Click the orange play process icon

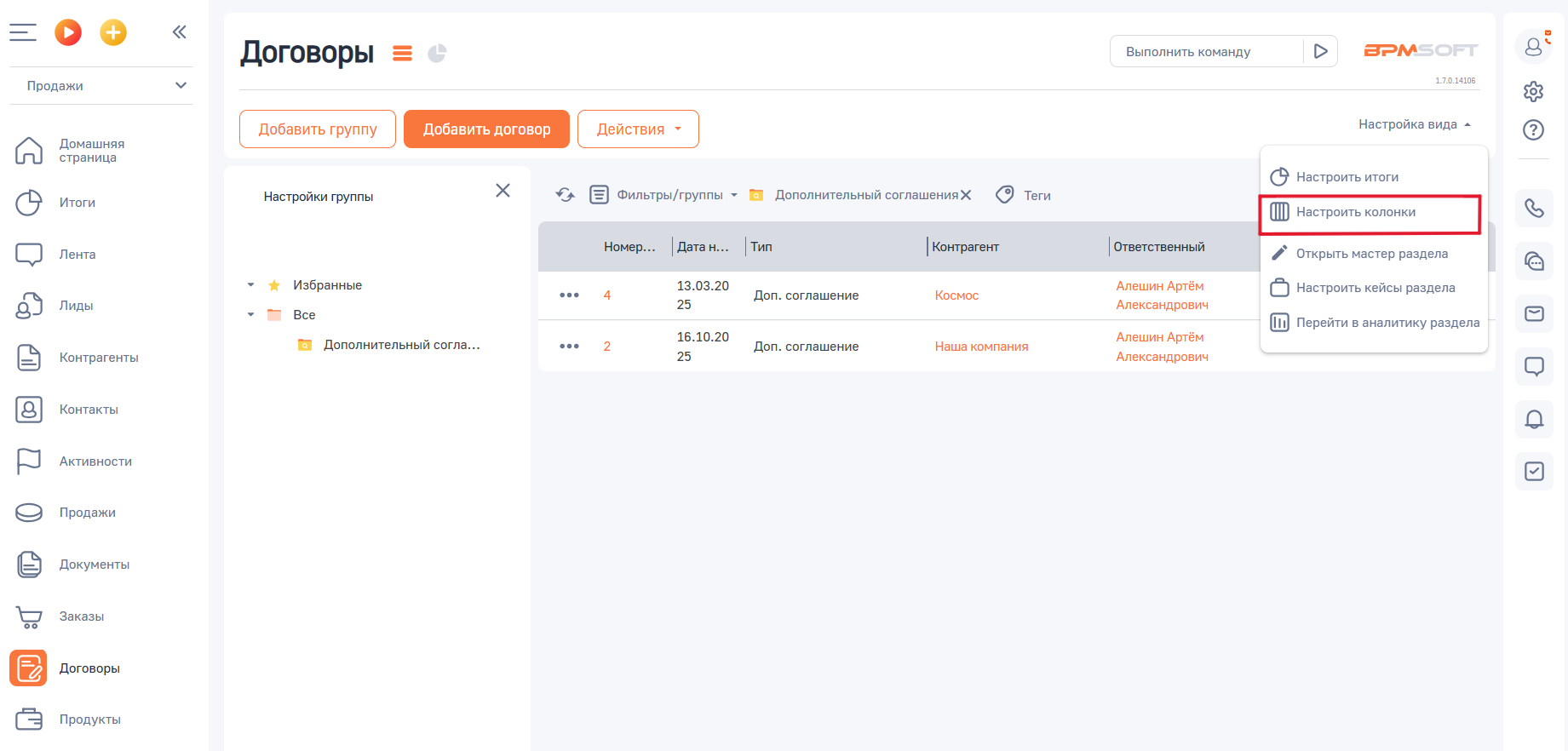pyautogui.click(x=68, y=32)
